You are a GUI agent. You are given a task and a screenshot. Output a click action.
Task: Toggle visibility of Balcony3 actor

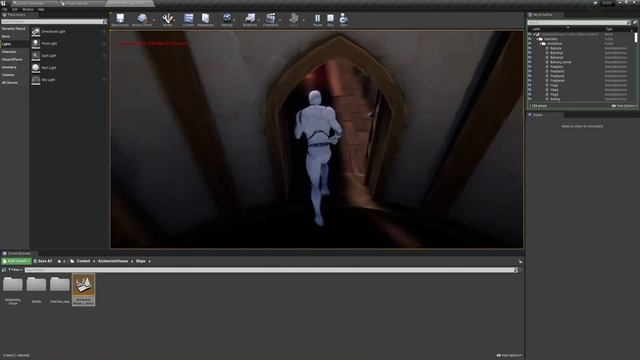(x=530, y=58)
